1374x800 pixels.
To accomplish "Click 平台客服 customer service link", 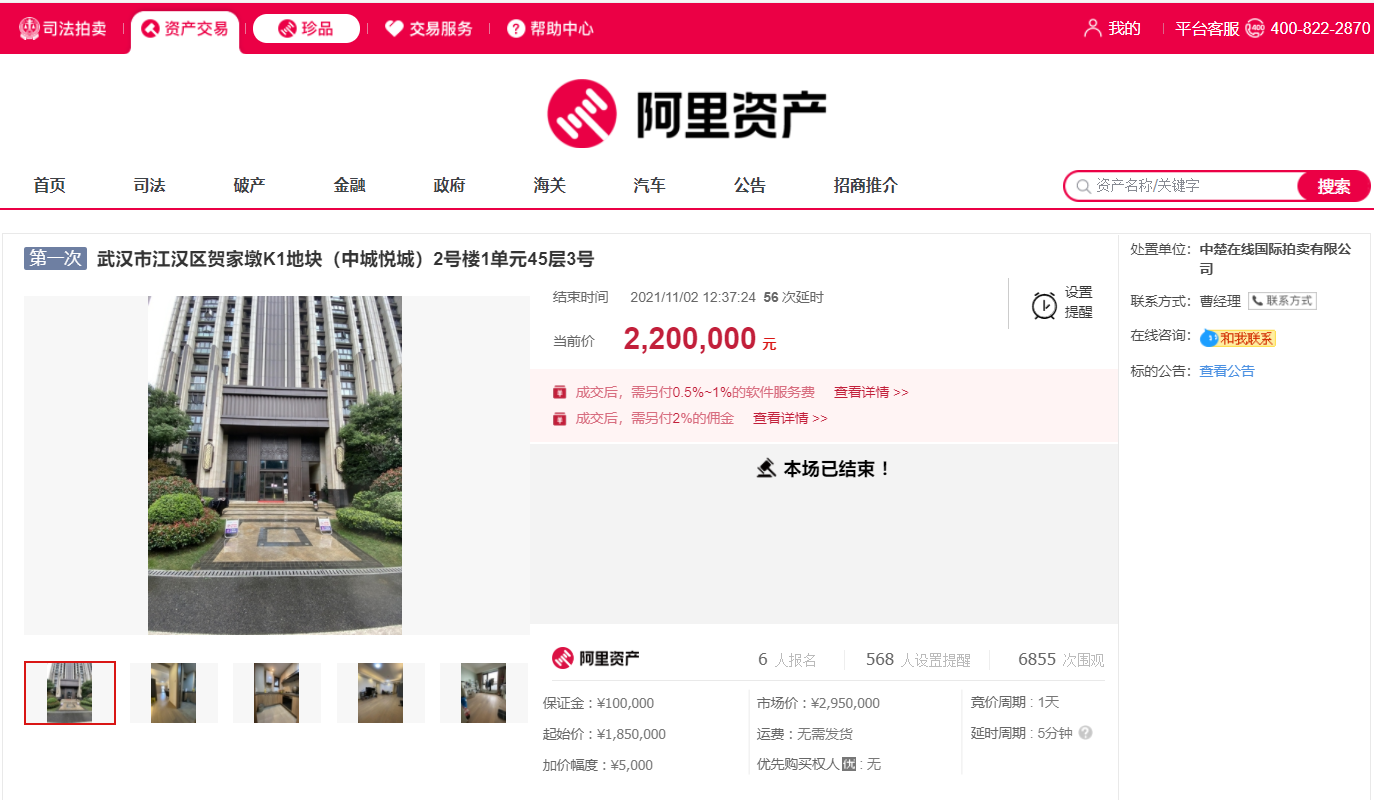I will (1207, 29).
